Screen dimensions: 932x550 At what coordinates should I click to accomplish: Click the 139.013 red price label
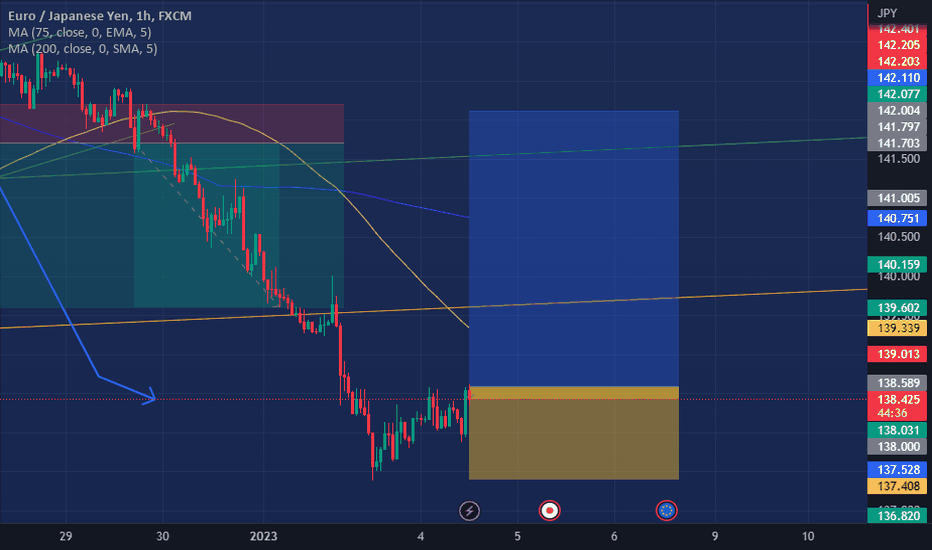tap(898, 354)
